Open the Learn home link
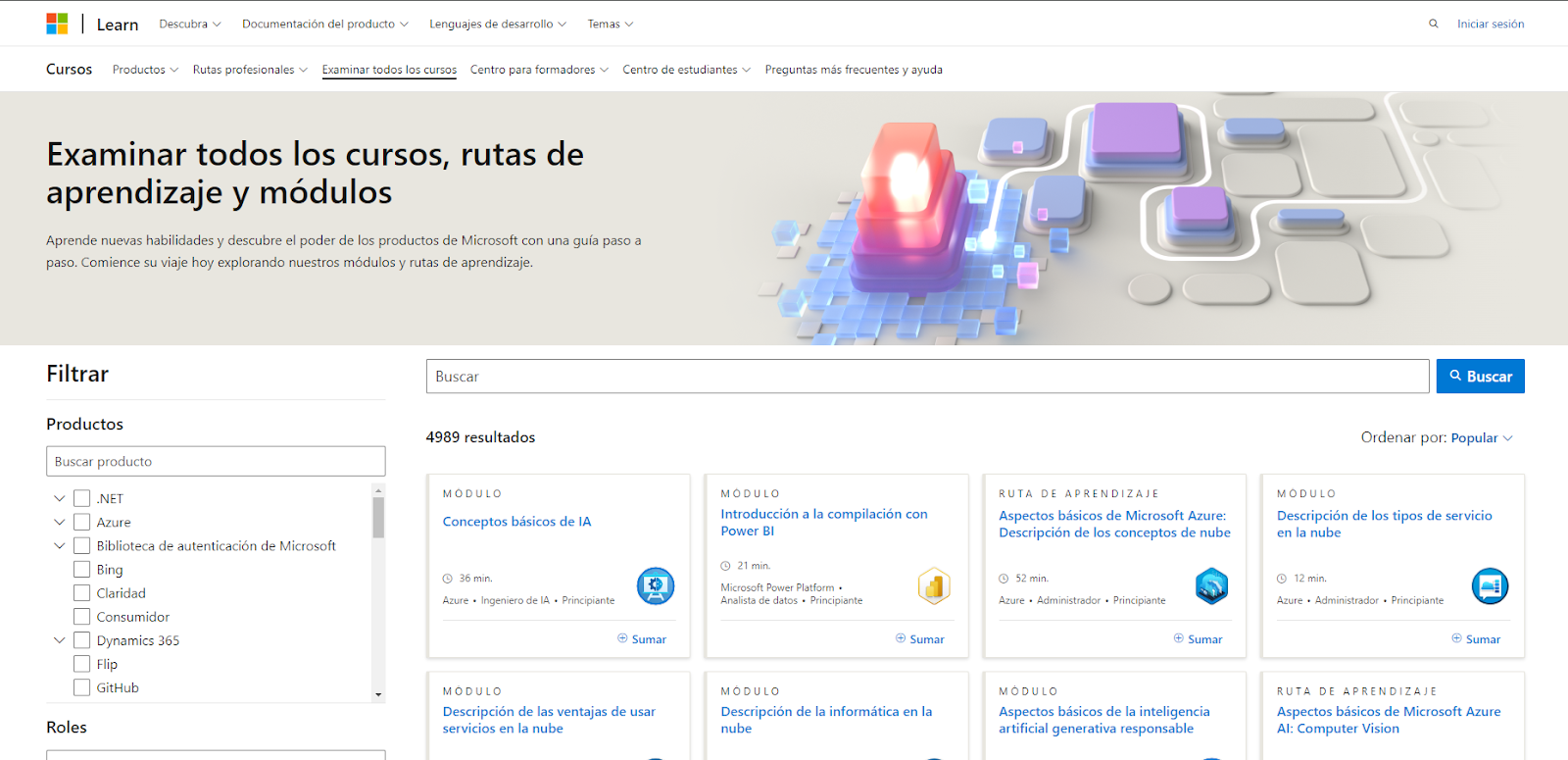The height and width of the screenshot is (760, 1568). click(118, 25)
